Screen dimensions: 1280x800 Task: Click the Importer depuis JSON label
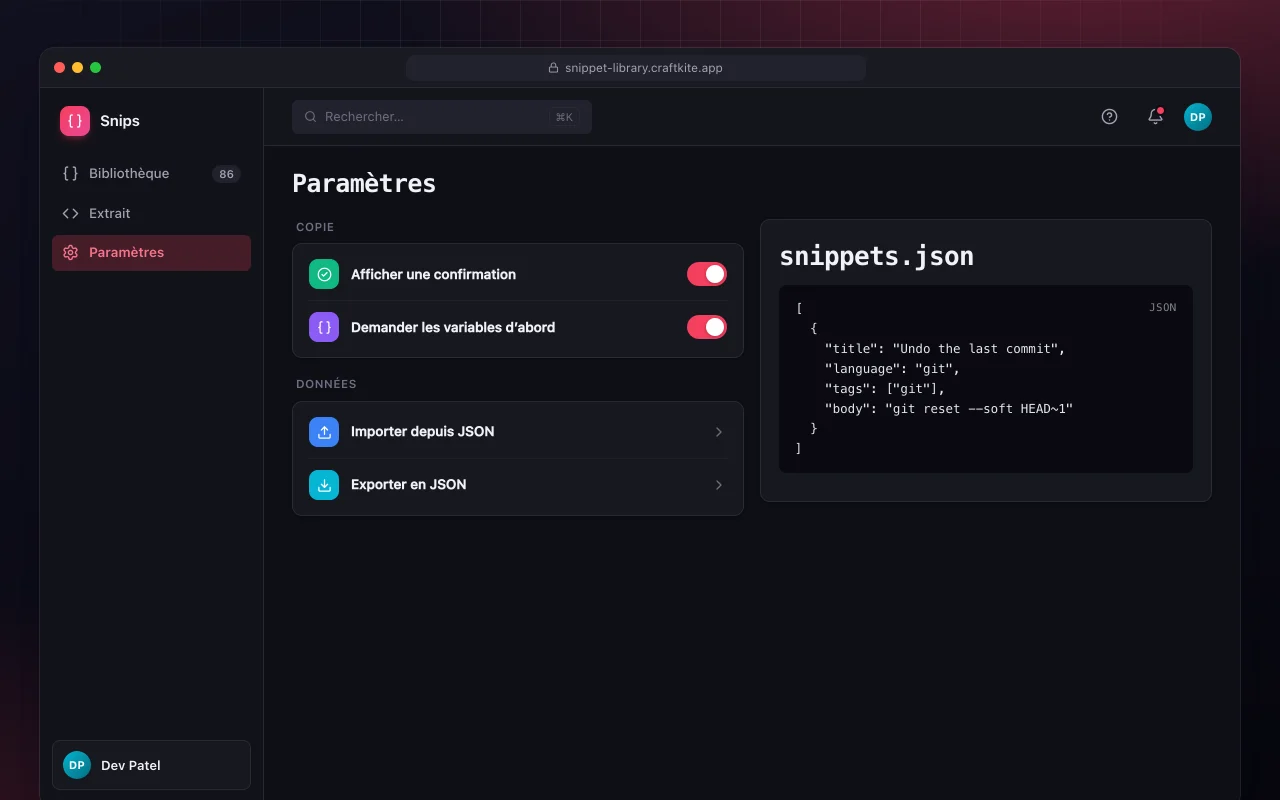422,432
